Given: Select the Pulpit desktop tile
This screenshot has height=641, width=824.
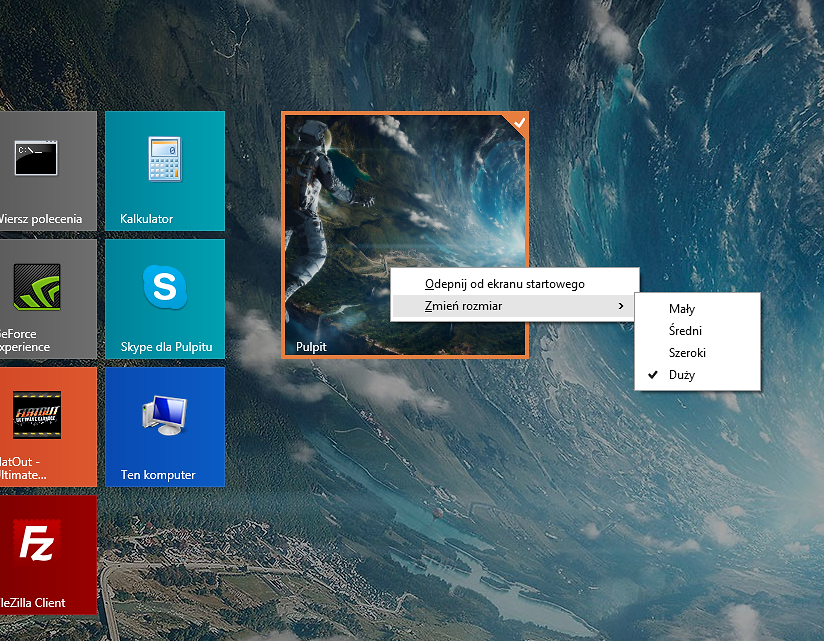Looking at the screenshot, I should 405,235.
